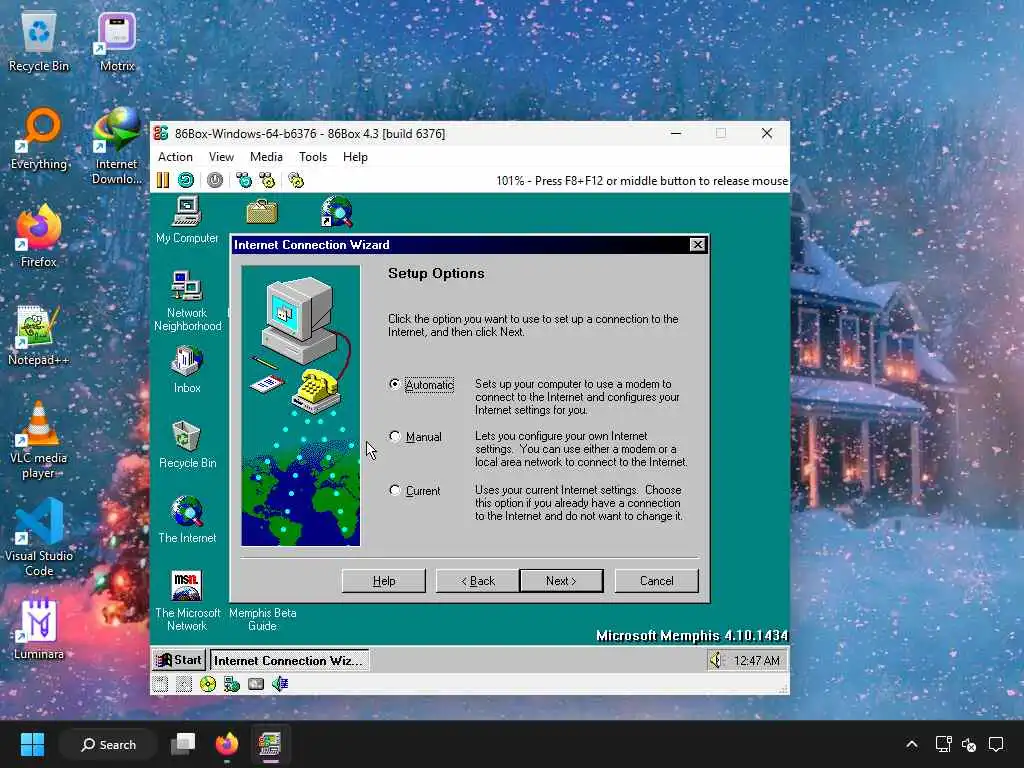Open the Action menu
This screenshot has width=1024, height=768.
(175, 157)
